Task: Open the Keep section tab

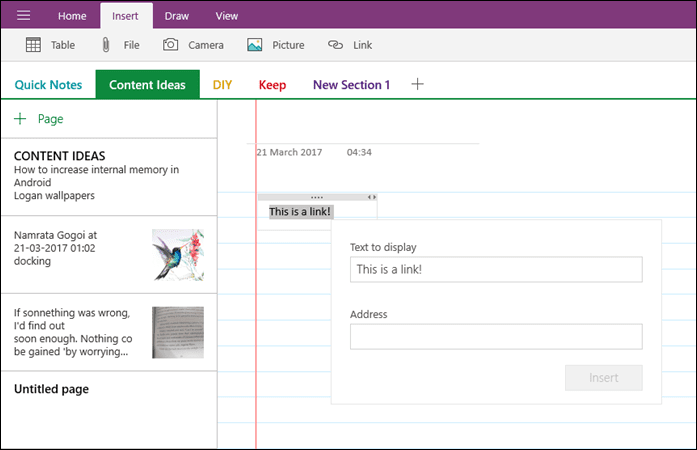Action: 272,84
